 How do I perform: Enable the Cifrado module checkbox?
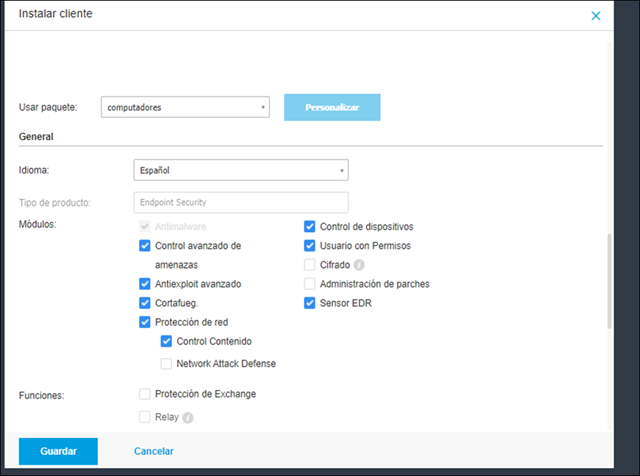pyautogui.click(x=310, y=265)
